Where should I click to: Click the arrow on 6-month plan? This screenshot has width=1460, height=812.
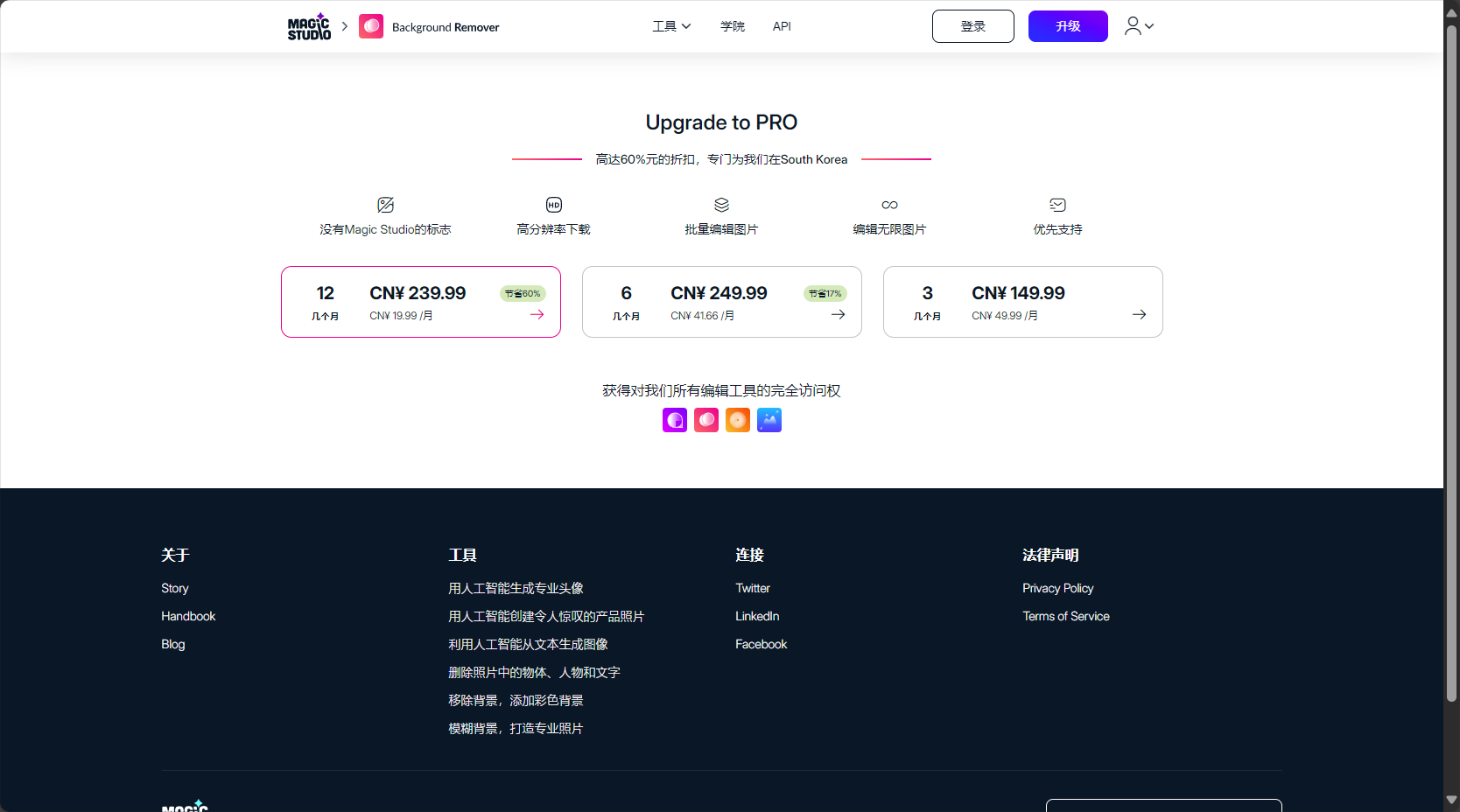pos(838,314)
